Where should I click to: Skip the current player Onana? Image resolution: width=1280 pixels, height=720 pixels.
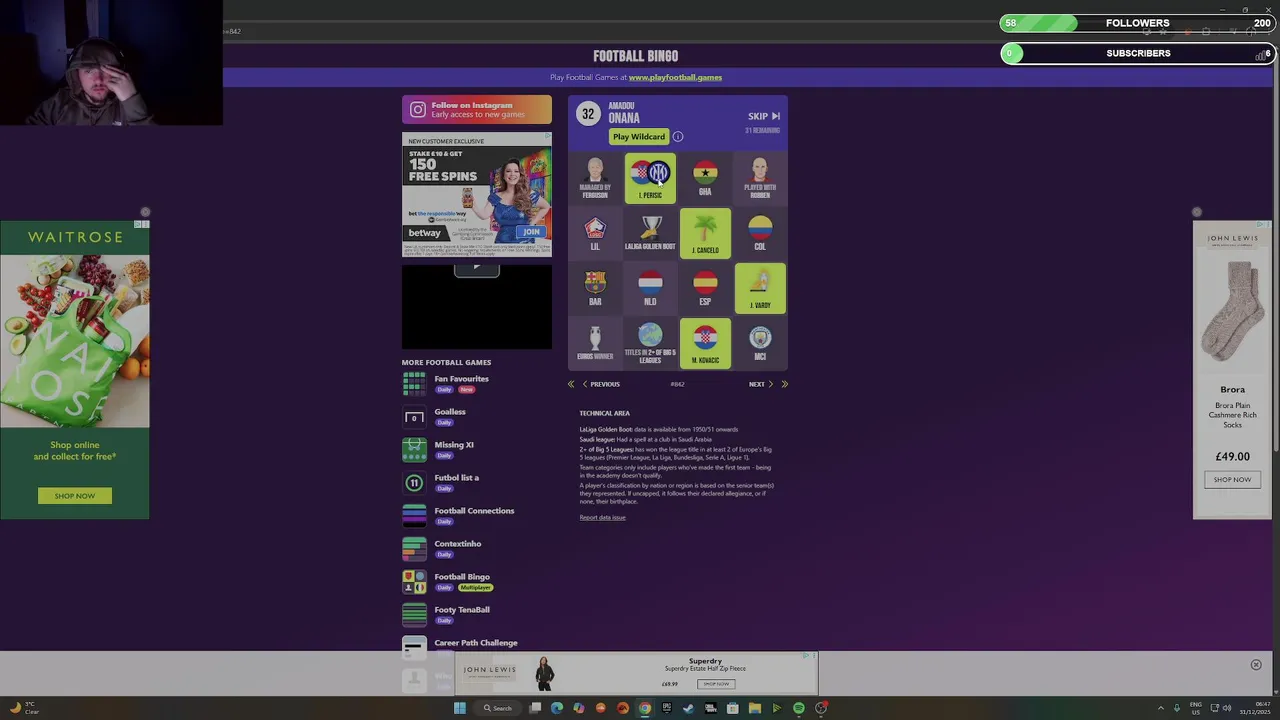tap(764, 116)
